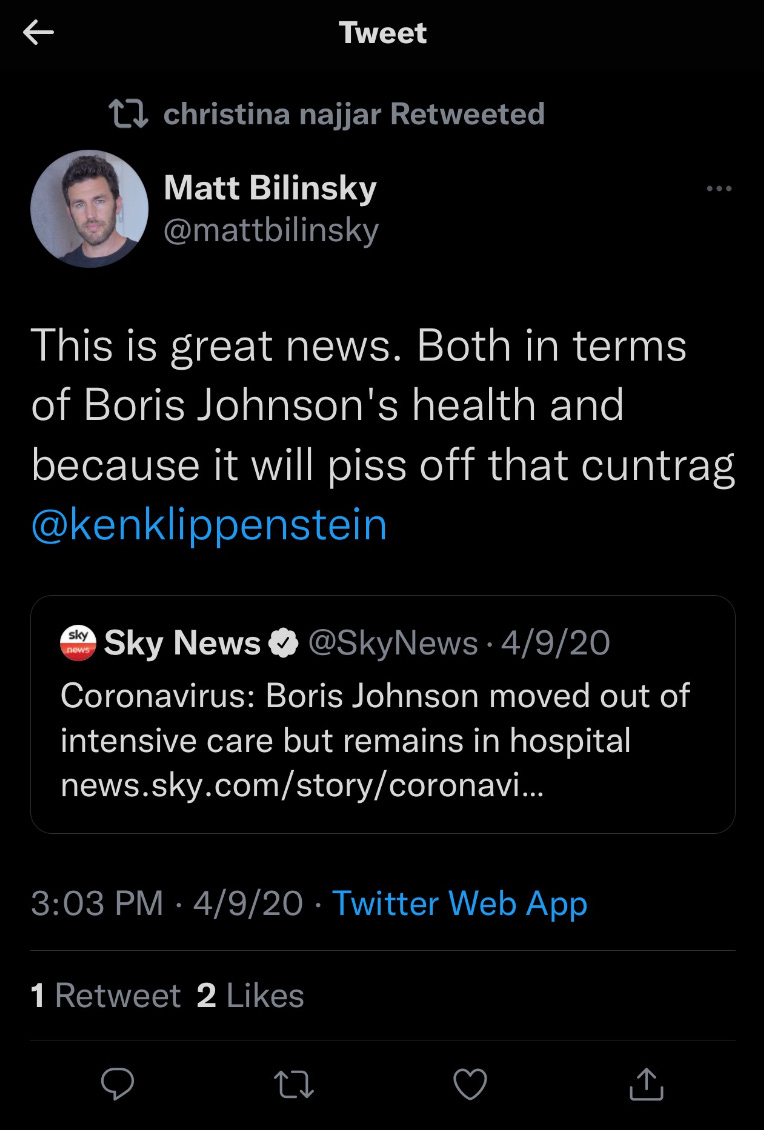
Task: Click the @mattbilinsky handle text
Action: [270, 230]
